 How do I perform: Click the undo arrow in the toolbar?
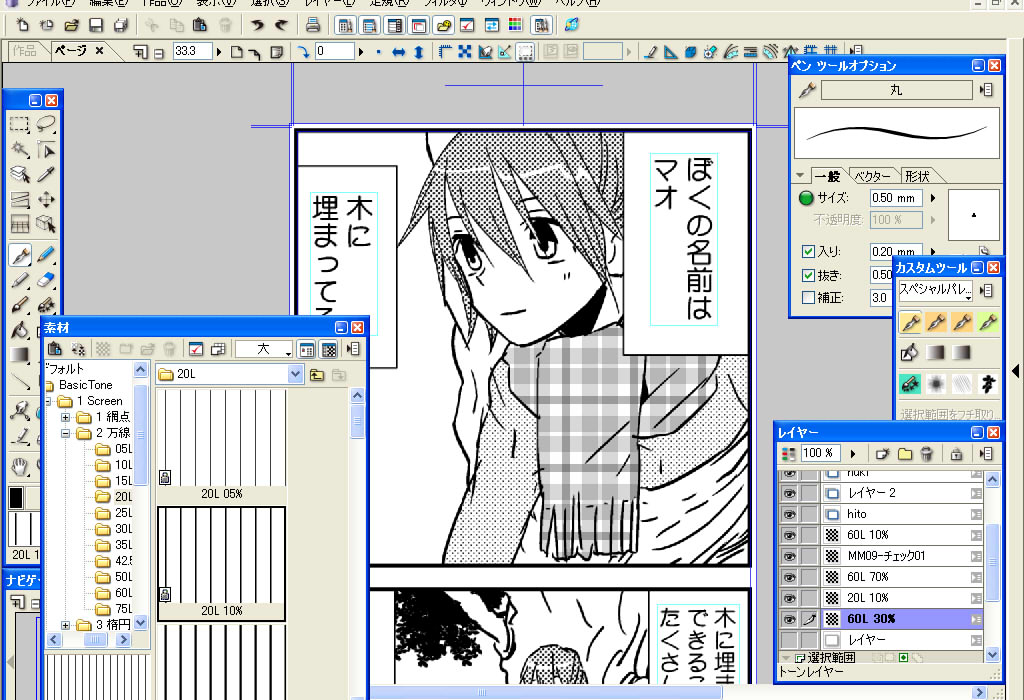point(257,25)
